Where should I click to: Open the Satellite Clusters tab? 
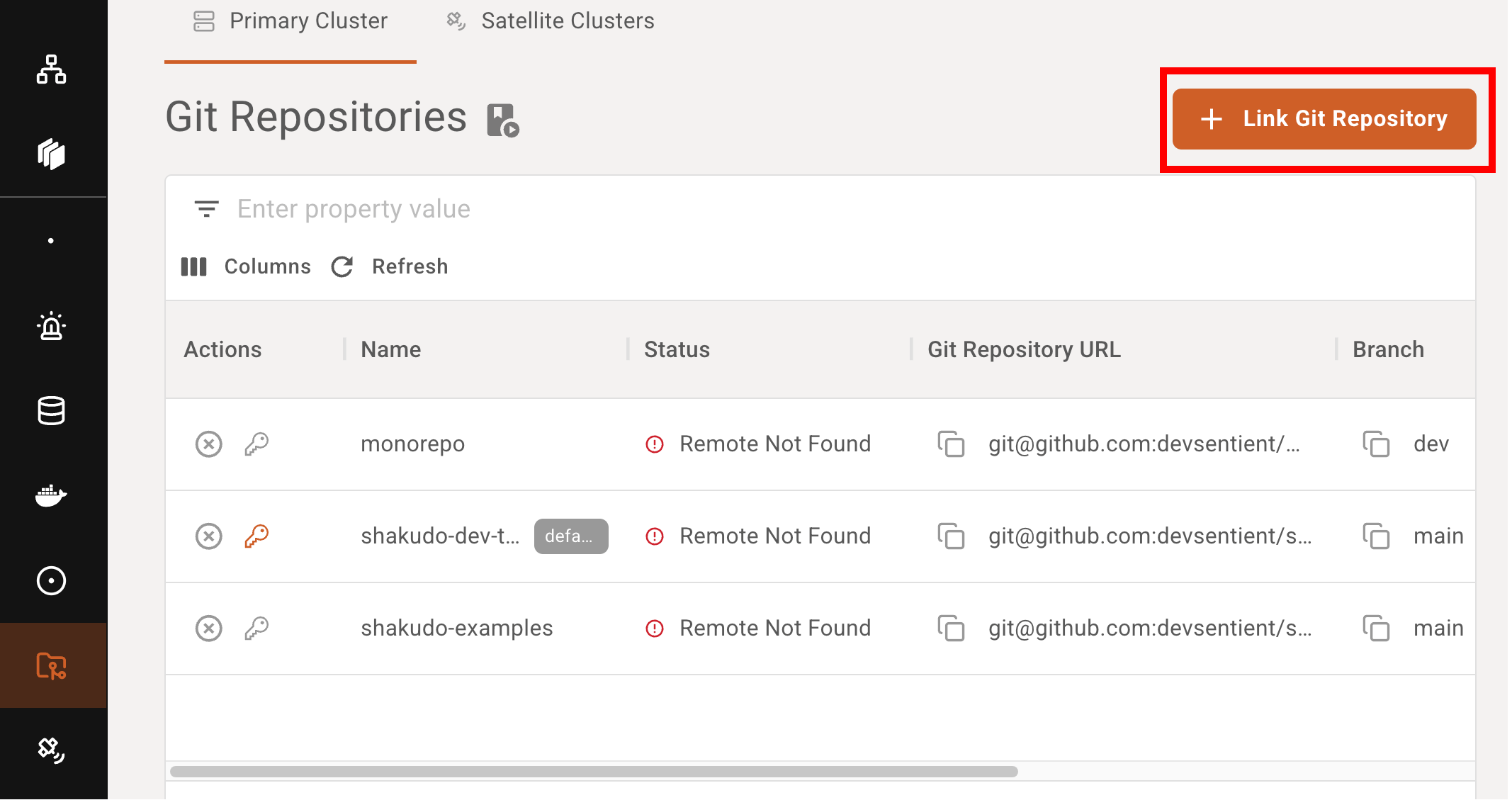(551, 21)
